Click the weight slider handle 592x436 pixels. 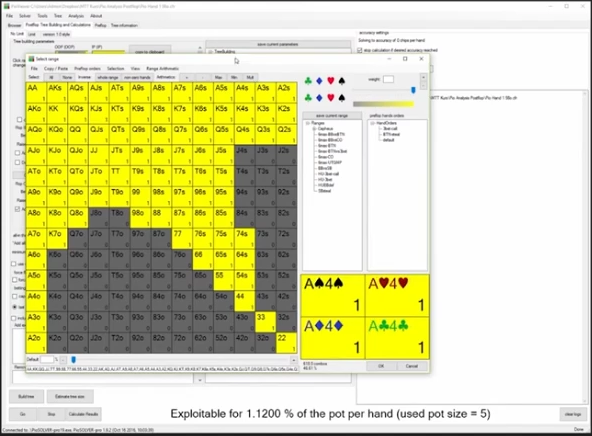[x=413, y=90]
